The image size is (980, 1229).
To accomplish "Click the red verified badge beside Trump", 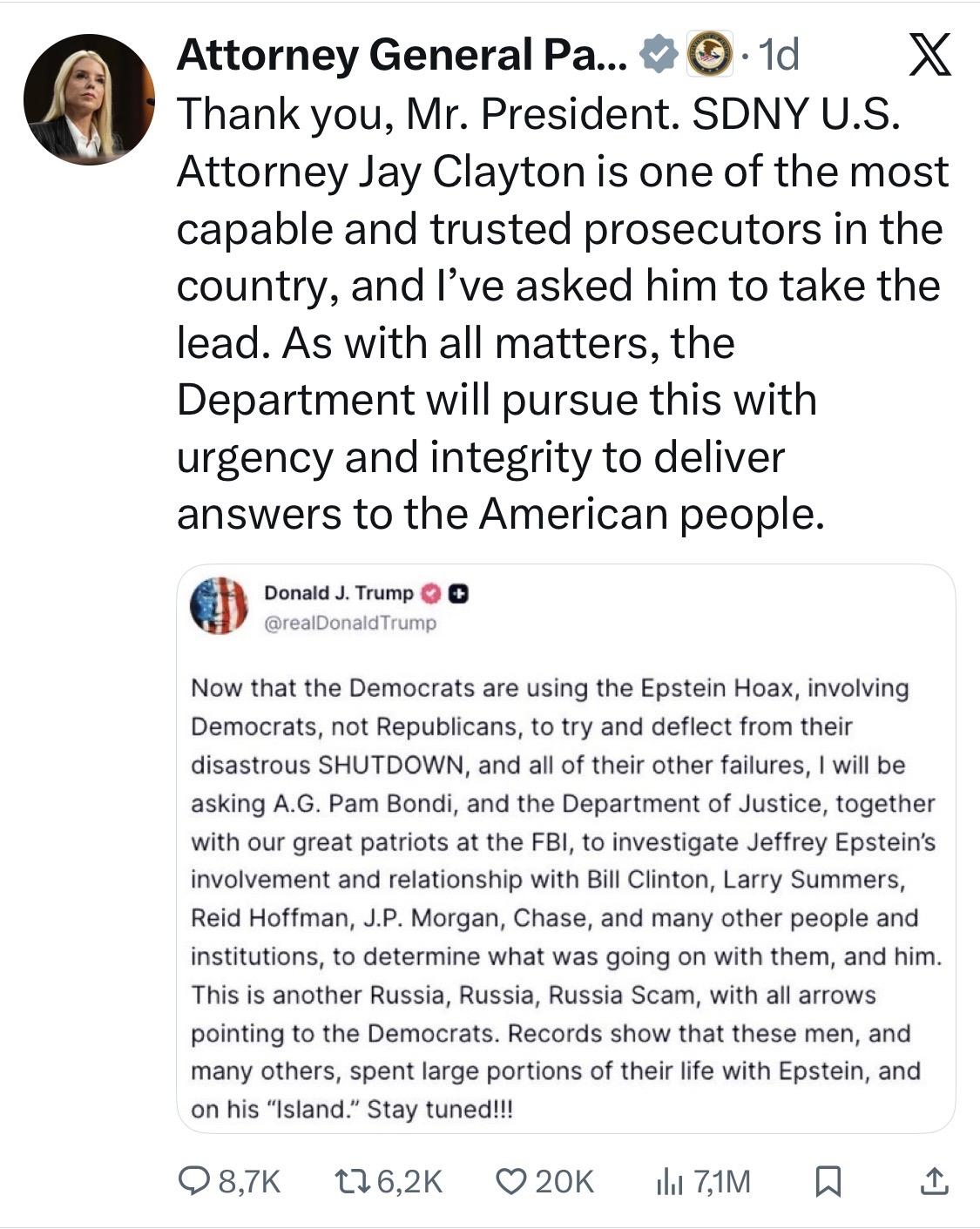I will pyautogui.click(x=429, y=593).
